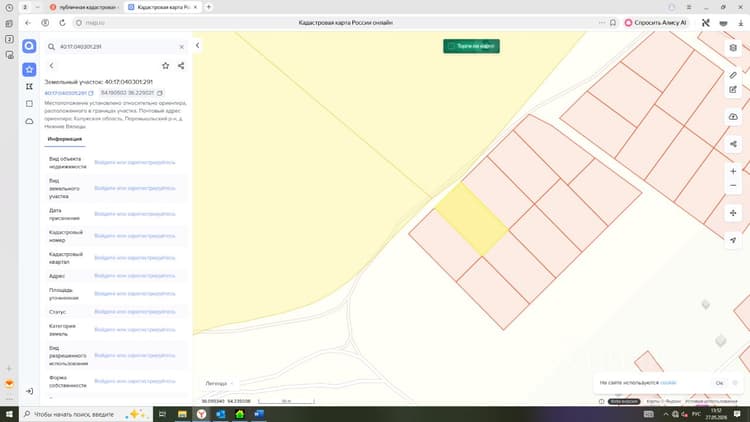
Task: Click the cadastral number link 40:17:040301:291
Action: [x=66, y=93]
